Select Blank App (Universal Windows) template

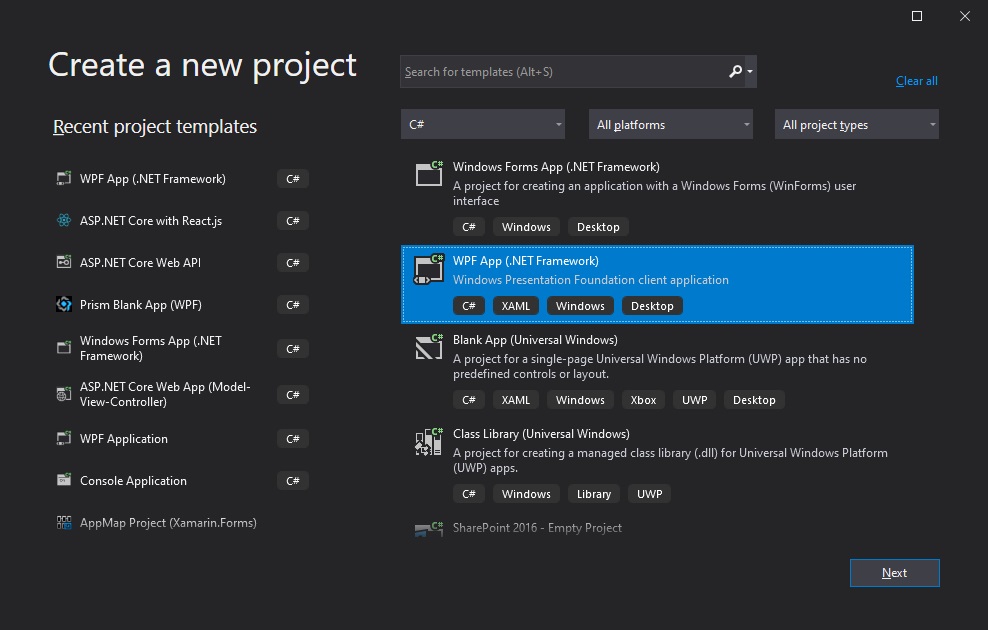(657, 372)
